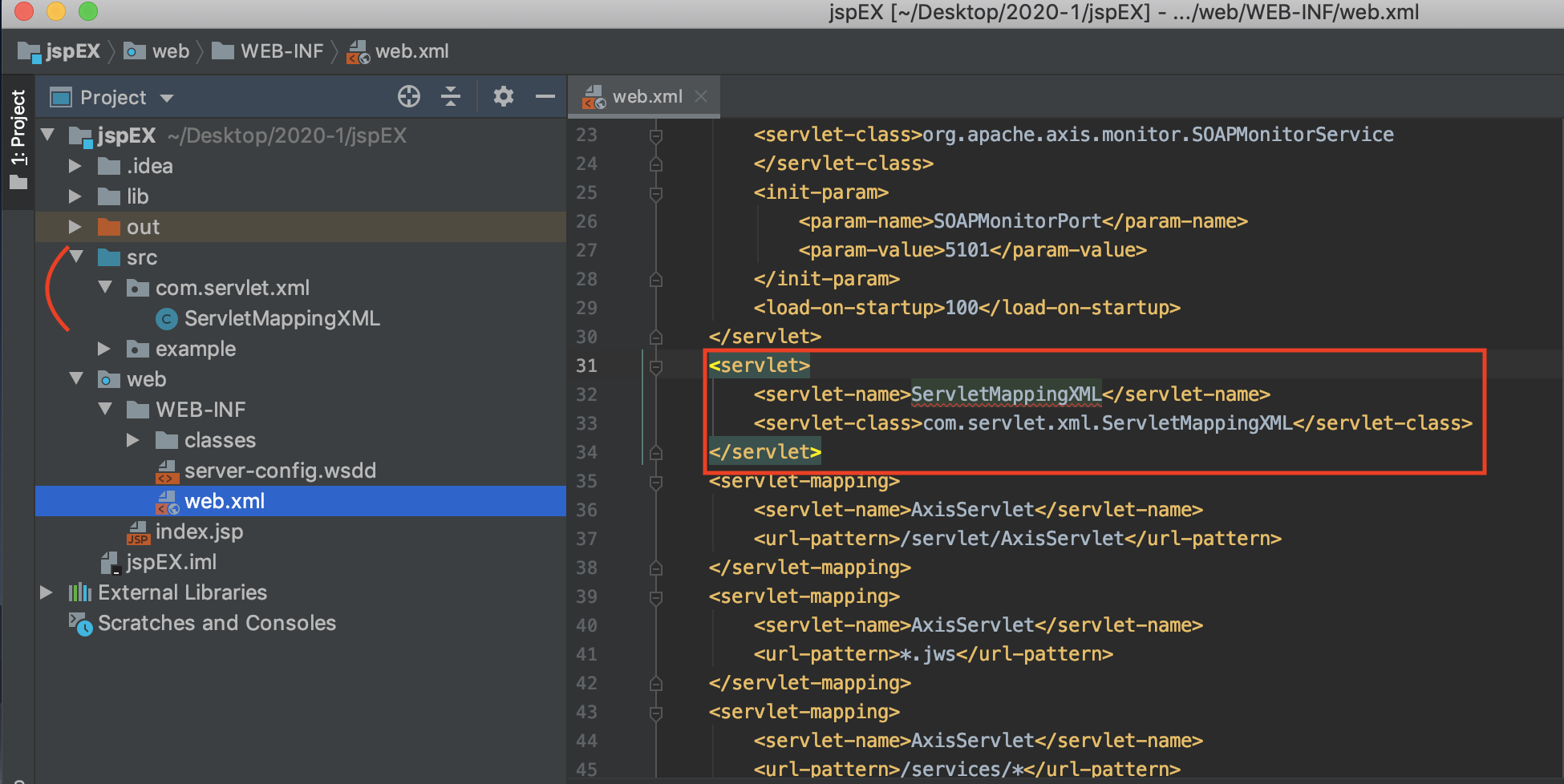Click the External Libraries bars icon
This screenshot has height=784, width=1564.
[x=79, y=592]
